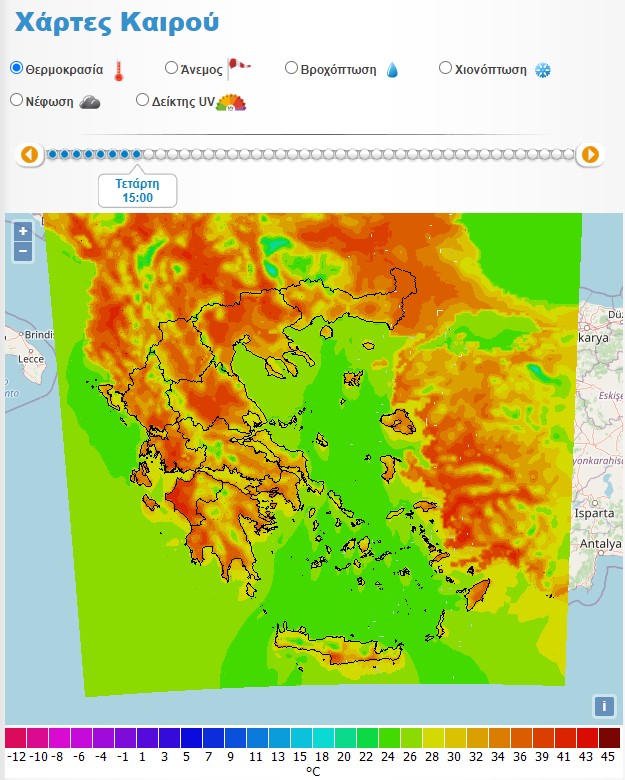
Task: Zoom out on the weather map
Action: click(23, 251)
